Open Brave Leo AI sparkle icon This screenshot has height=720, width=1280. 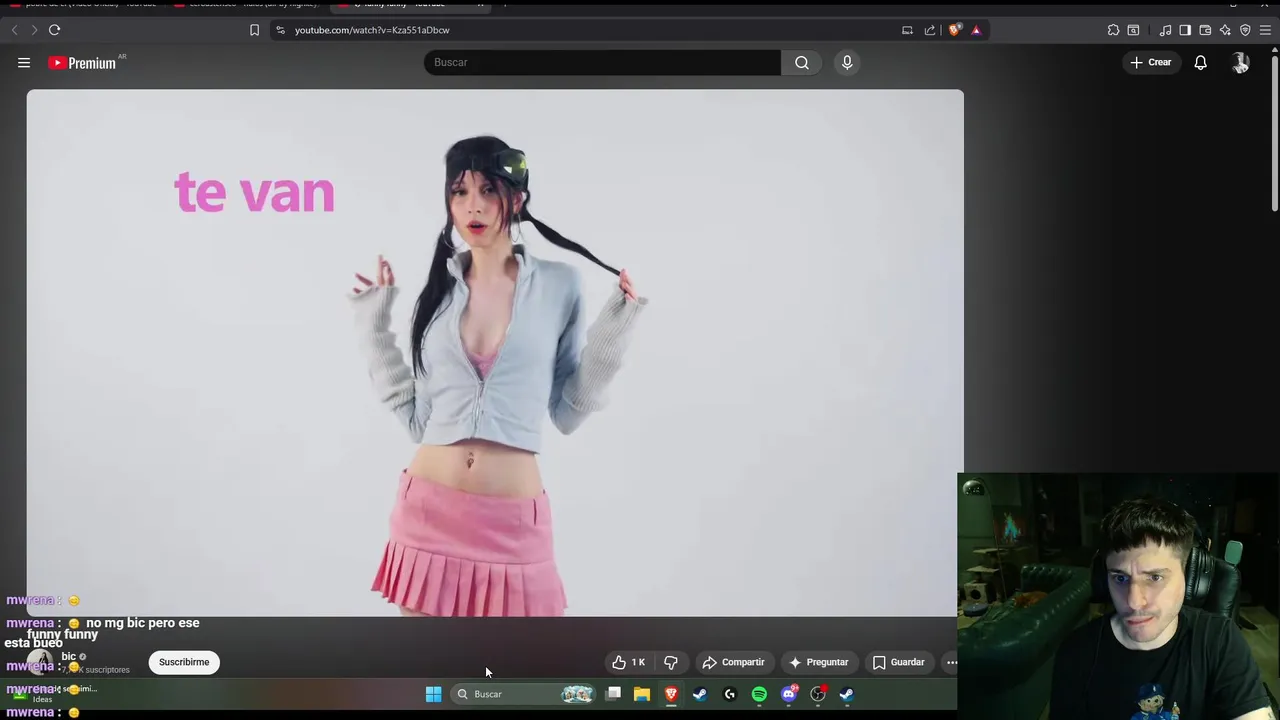[x=1225, y=30]
